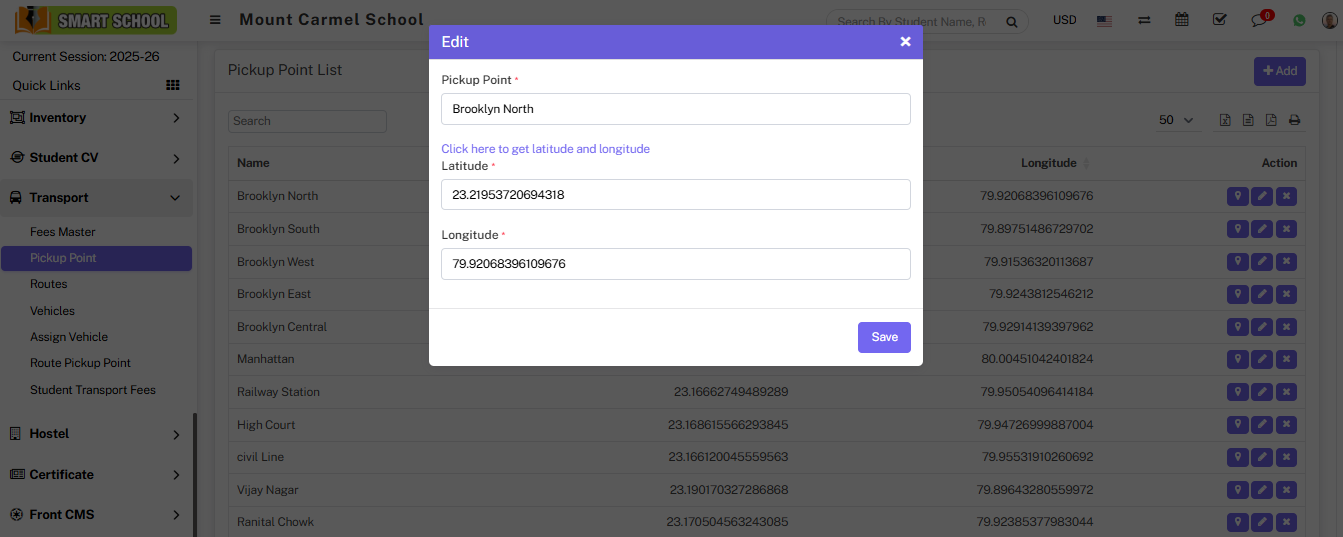This screenshot has height=537, width=1343.
Task: Click the edit pencil for Vijay Nagar
Action: [x=1262, y=490]
